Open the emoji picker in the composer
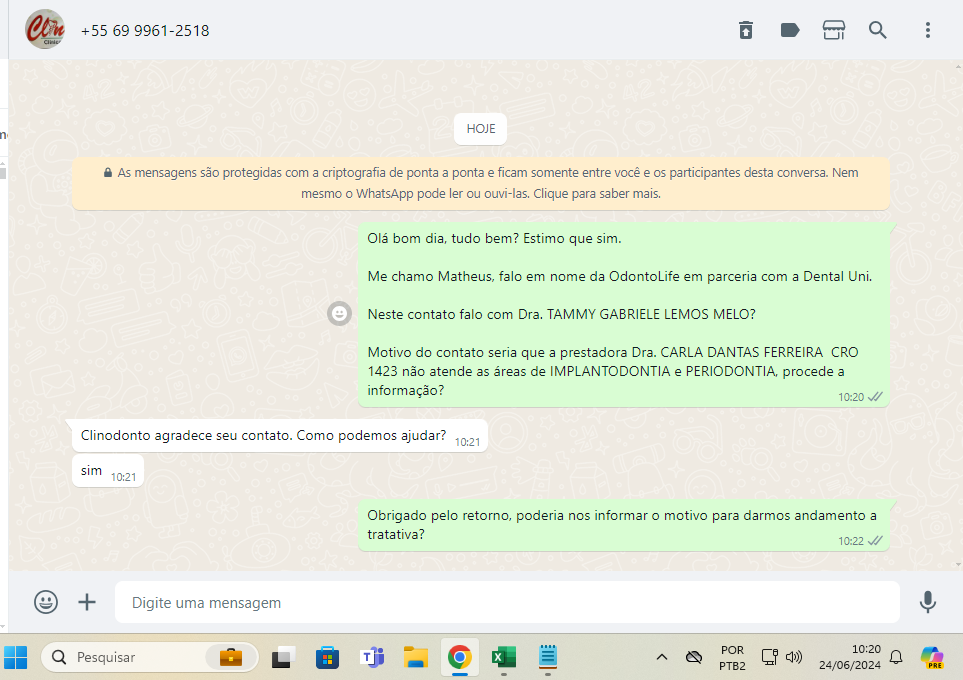Image resolution: width=963 pixels, height=680 pixels. [x=46, y=602]
